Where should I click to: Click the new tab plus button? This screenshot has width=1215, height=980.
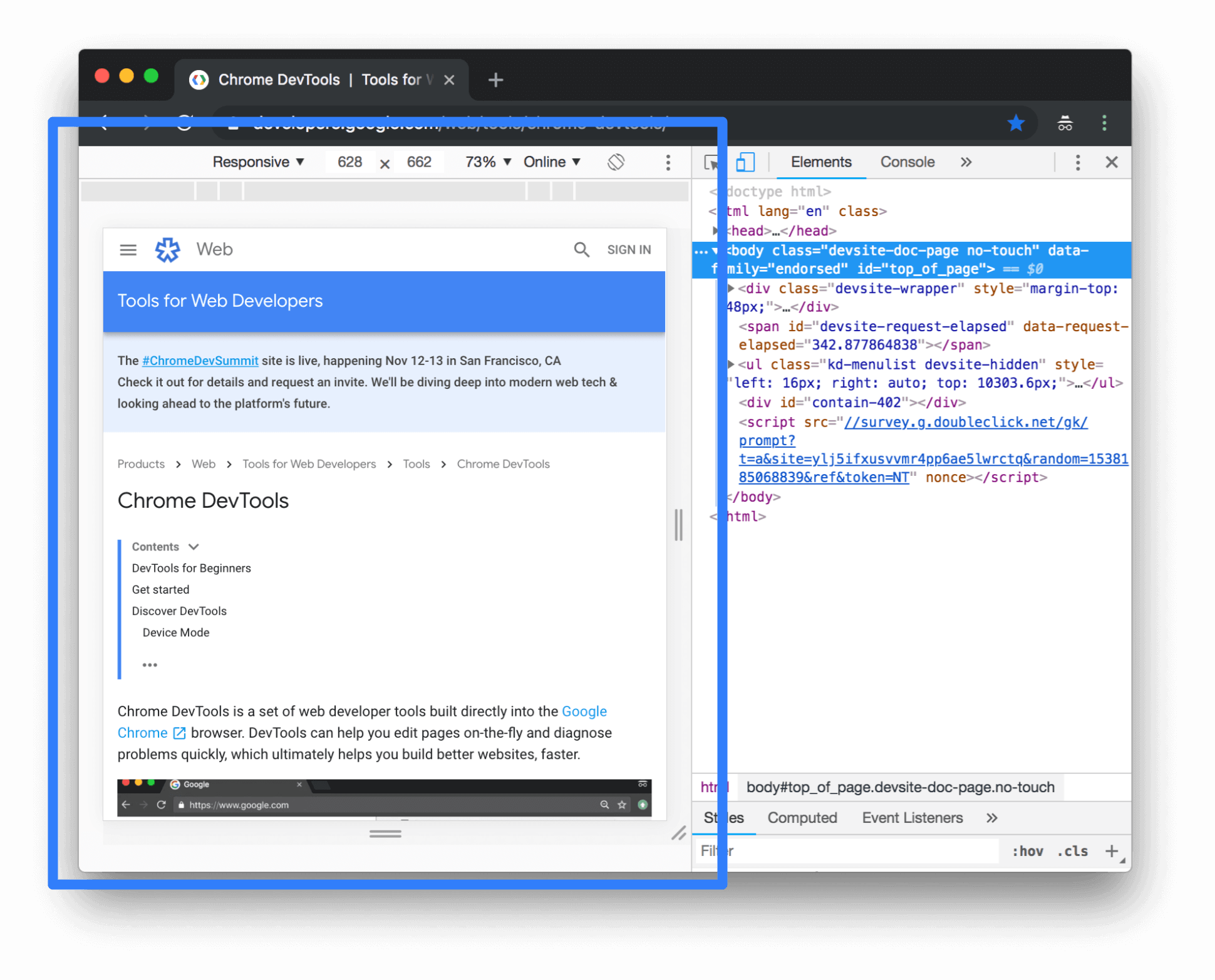[495, 80]
